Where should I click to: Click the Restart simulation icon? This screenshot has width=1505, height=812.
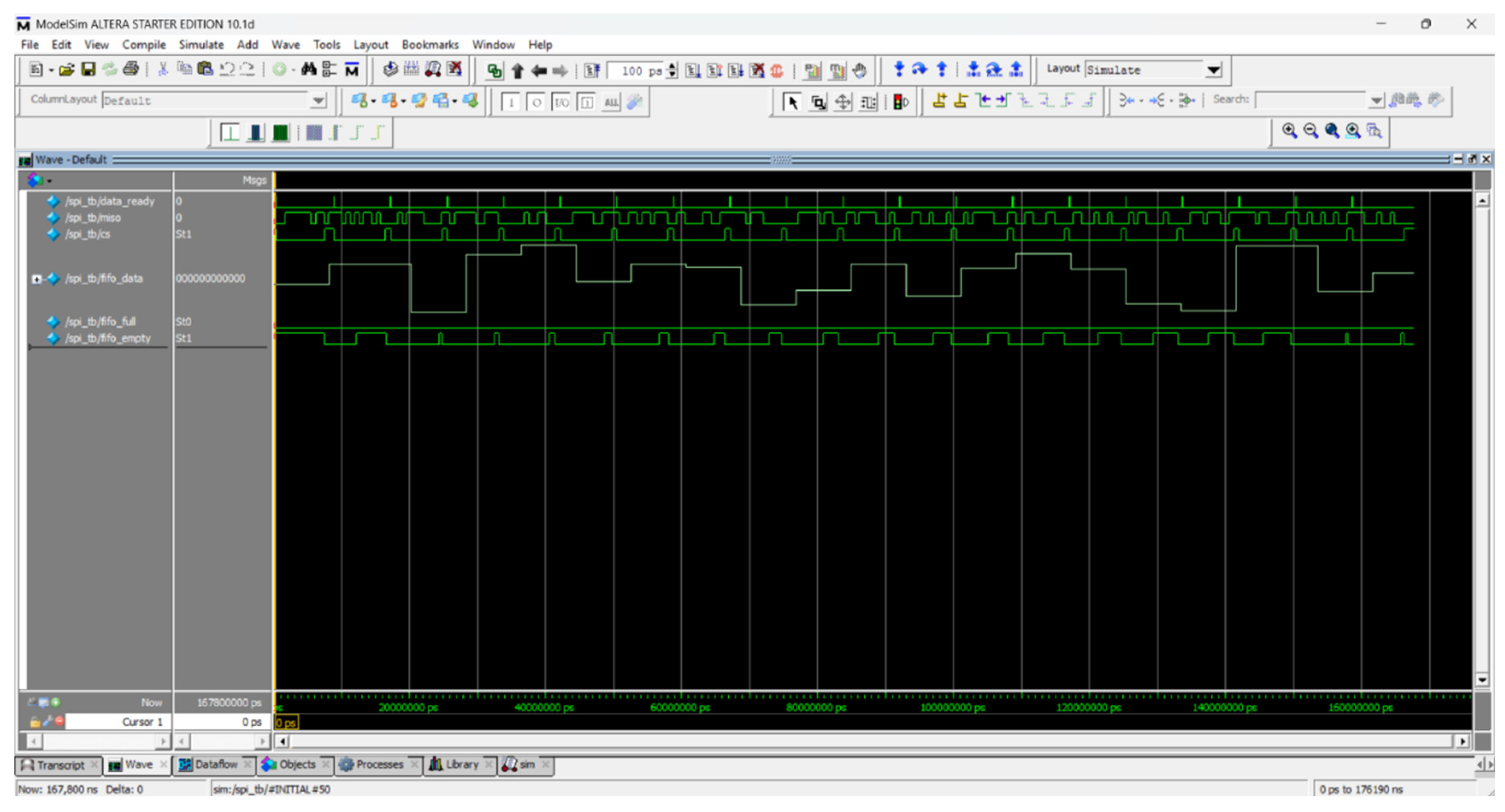pyautogui.click(x=591, y=71)
